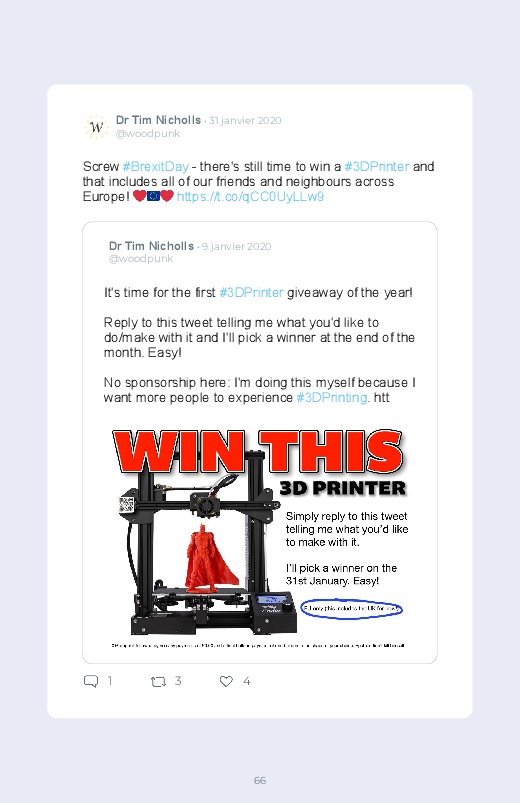Open the #3DPrinting hashtag
Screen dimensions: 520x803
(332, 397)
